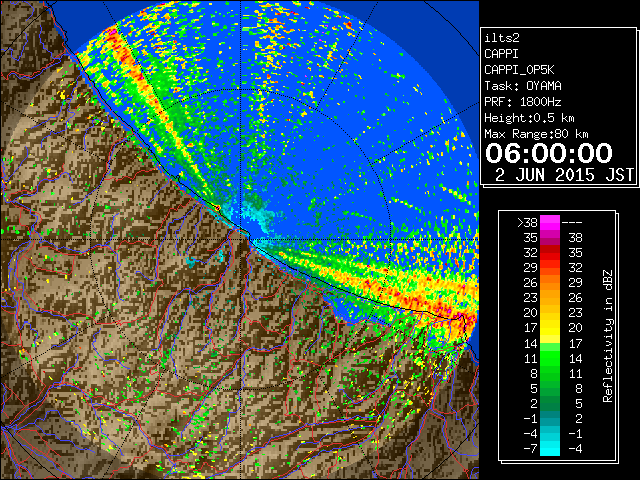
Task: Click the -7 legend value label
Action: [530, 448]
